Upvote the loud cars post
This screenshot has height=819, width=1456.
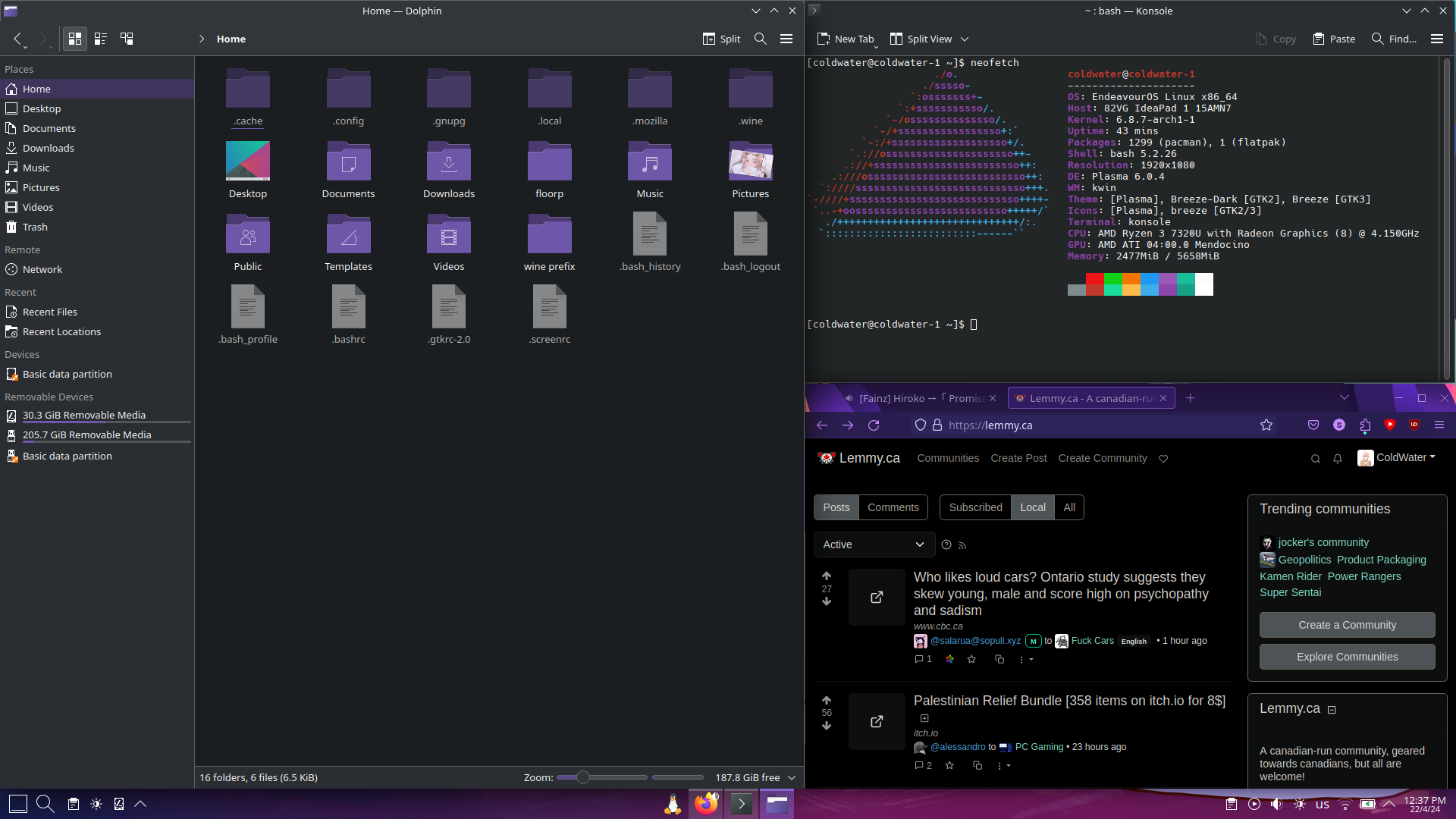(x=827, y=576)
